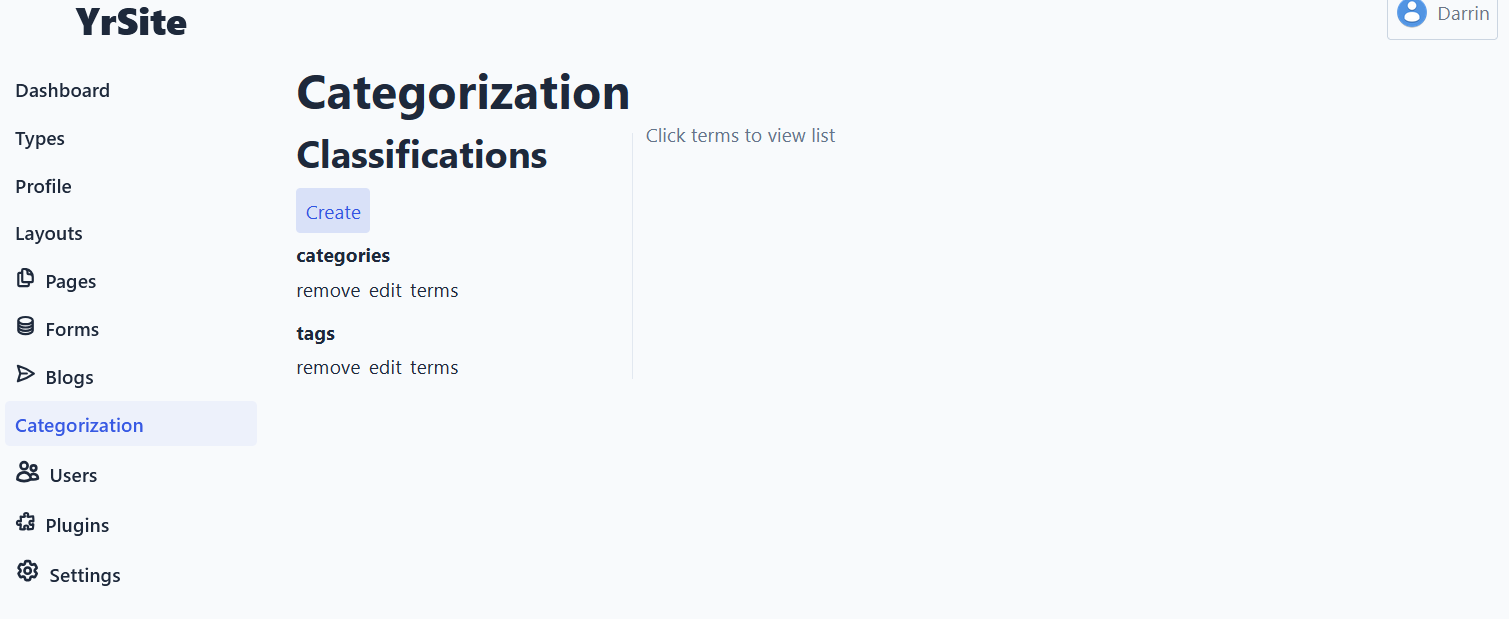Edit the tags classification
Screen dimensions: 1509x619
click(385, 368)
